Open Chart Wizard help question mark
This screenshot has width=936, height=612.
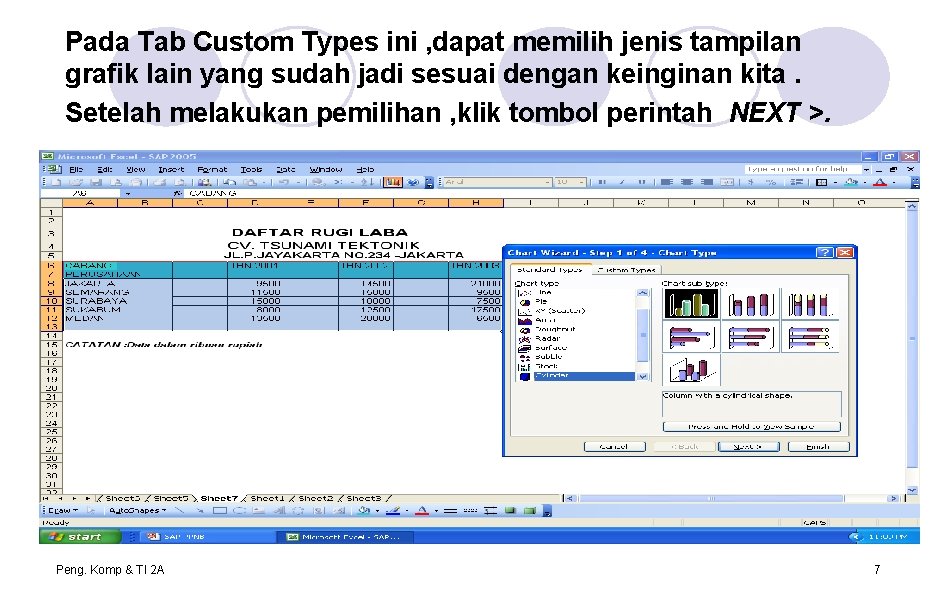[x=824, y=253]
